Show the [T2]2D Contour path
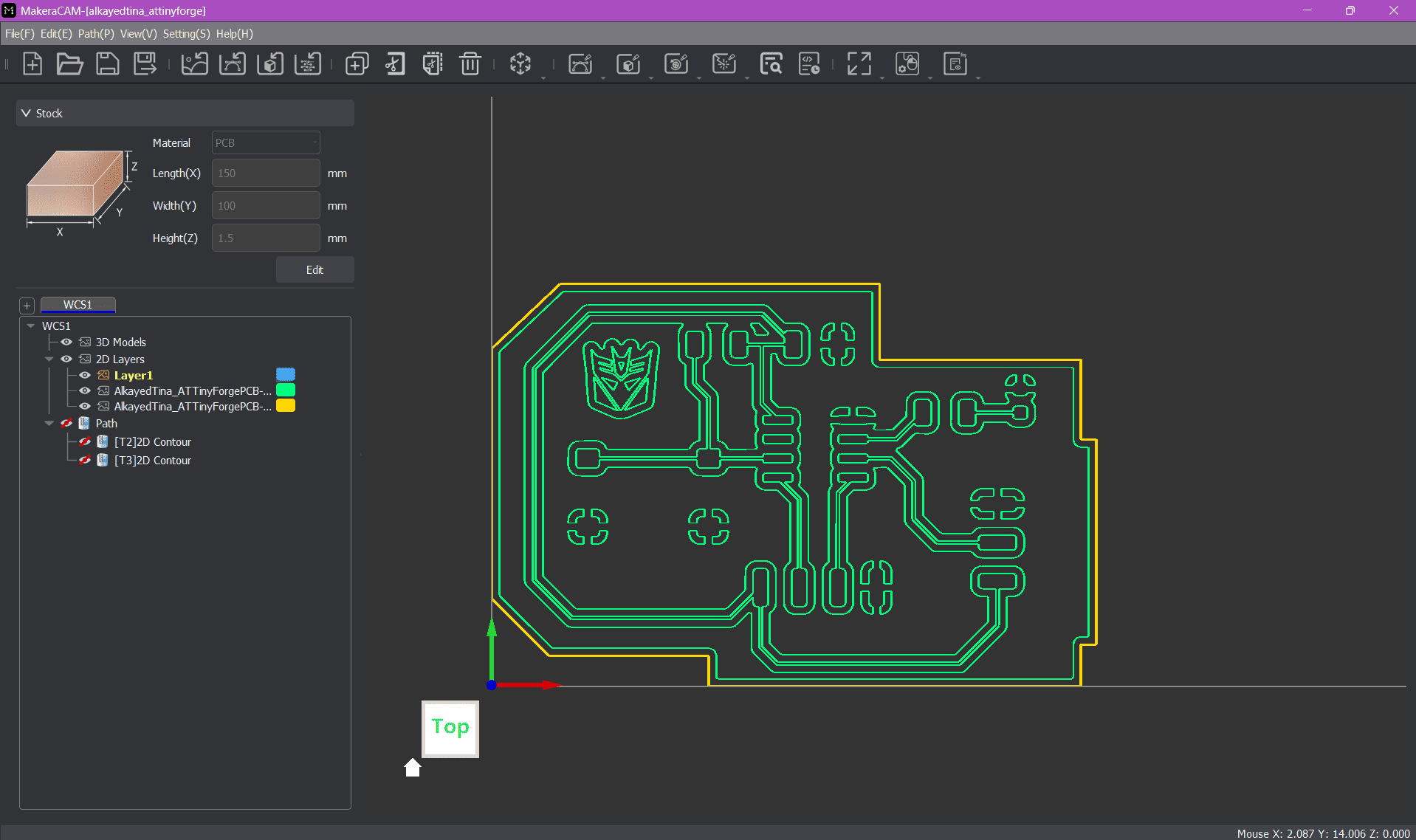Viewport: 1416px width, 840px height. pyautogui.click(x=85, y=441)
